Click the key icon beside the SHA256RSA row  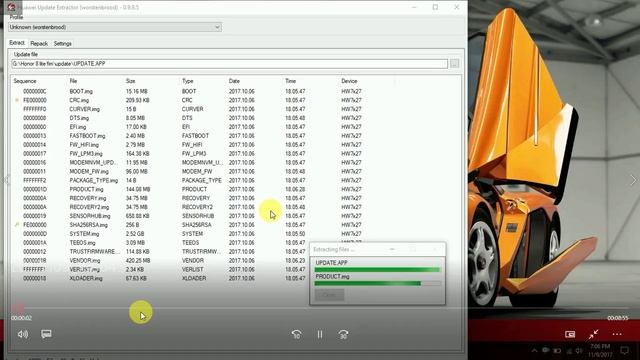[x=17, y=225]
